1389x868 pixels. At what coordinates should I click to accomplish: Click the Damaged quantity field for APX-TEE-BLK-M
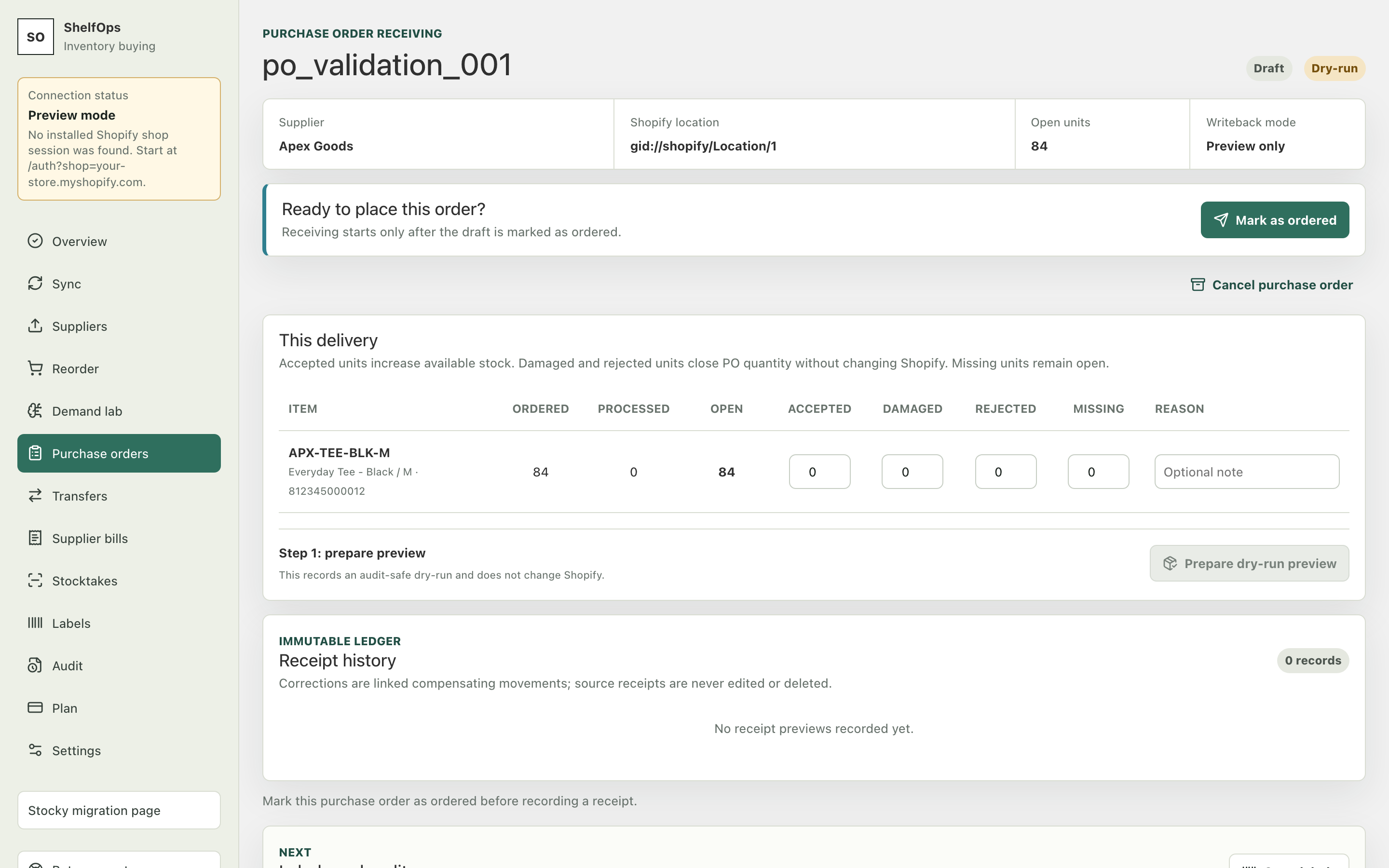[x=912, y=472]
